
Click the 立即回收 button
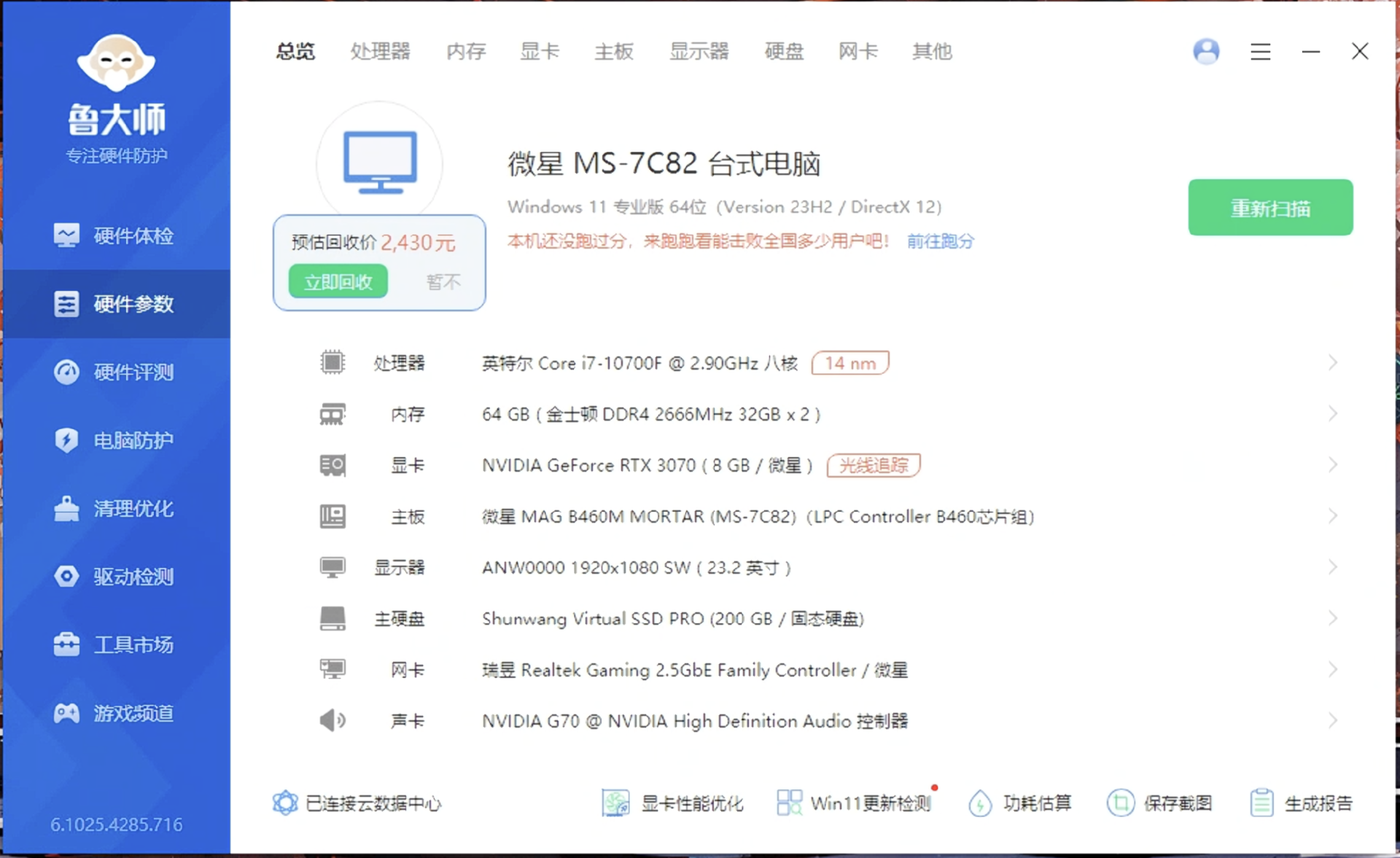click(338, 281)
